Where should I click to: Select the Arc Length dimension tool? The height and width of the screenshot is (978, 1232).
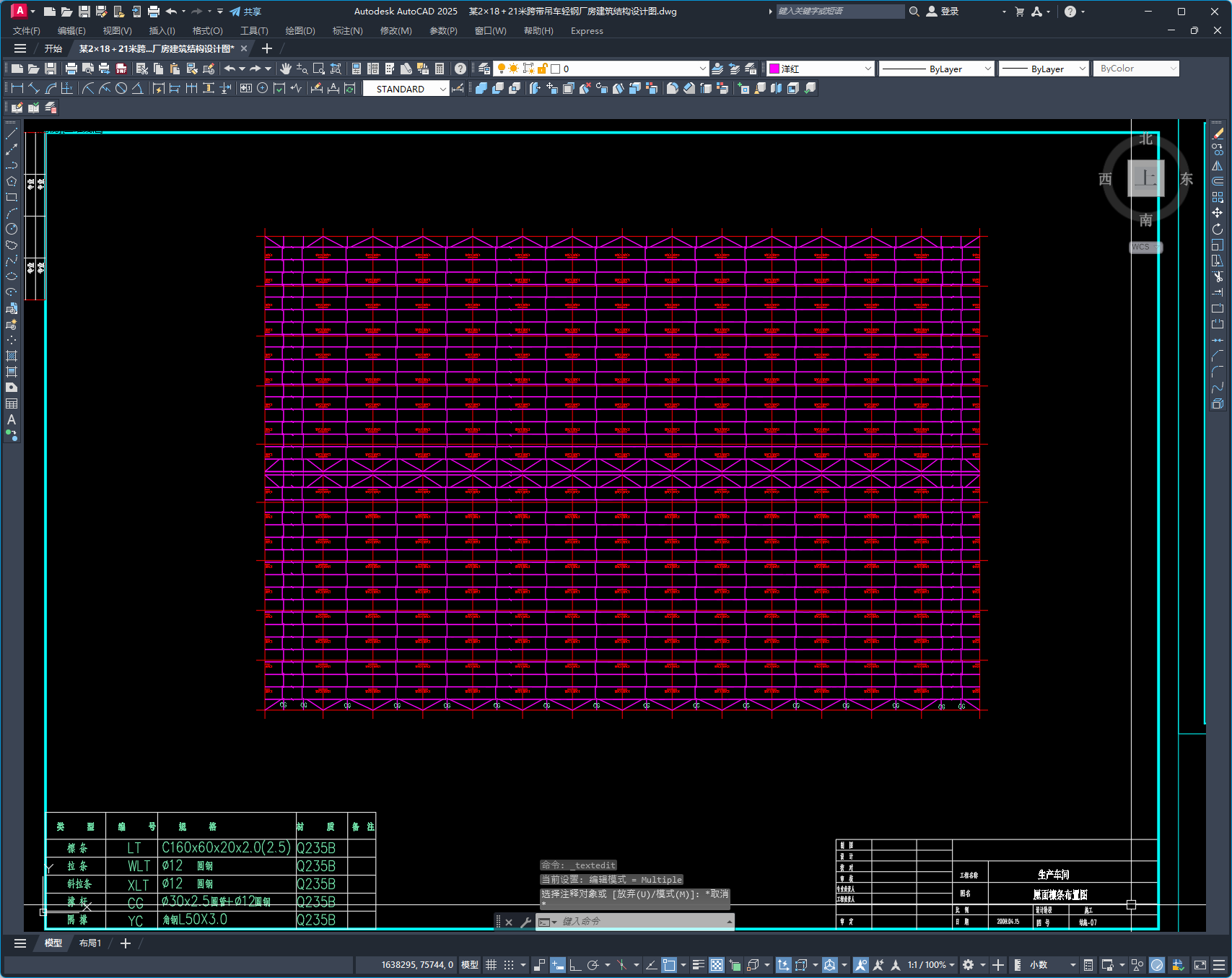coord(51,88)
